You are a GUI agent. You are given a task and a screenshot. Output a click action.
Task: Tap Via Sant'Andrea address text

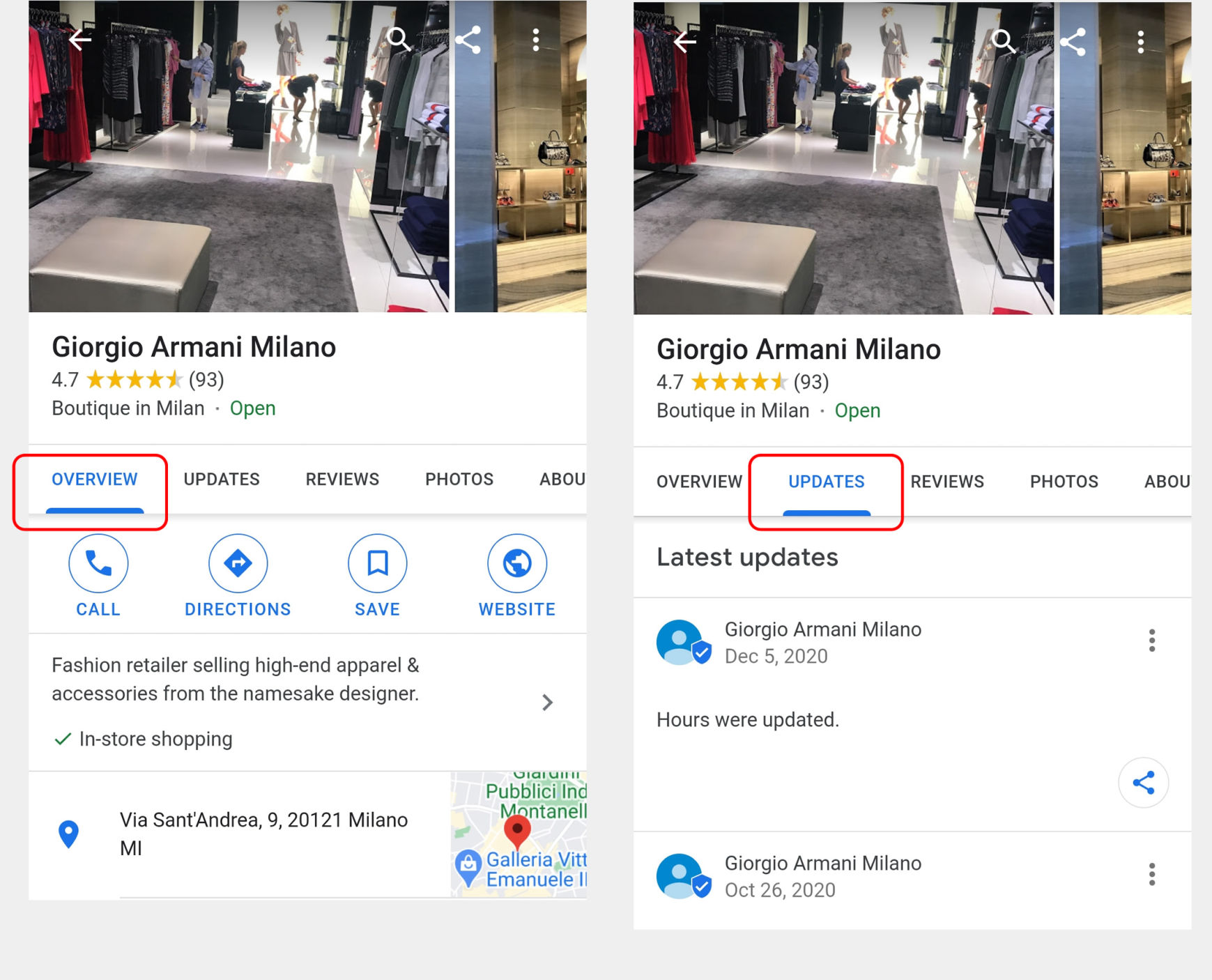click(x=263, y=834)
